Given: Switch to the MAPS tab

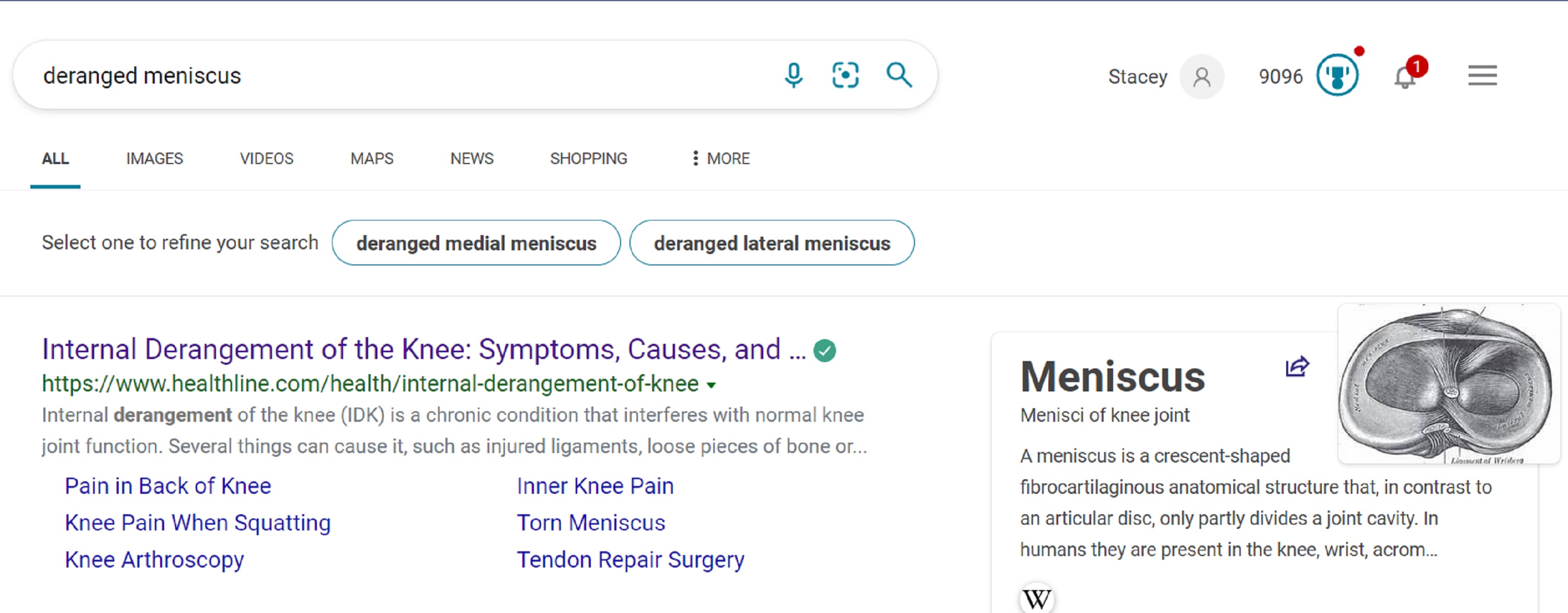Looking at the screenshot, I should pos(372,159).
